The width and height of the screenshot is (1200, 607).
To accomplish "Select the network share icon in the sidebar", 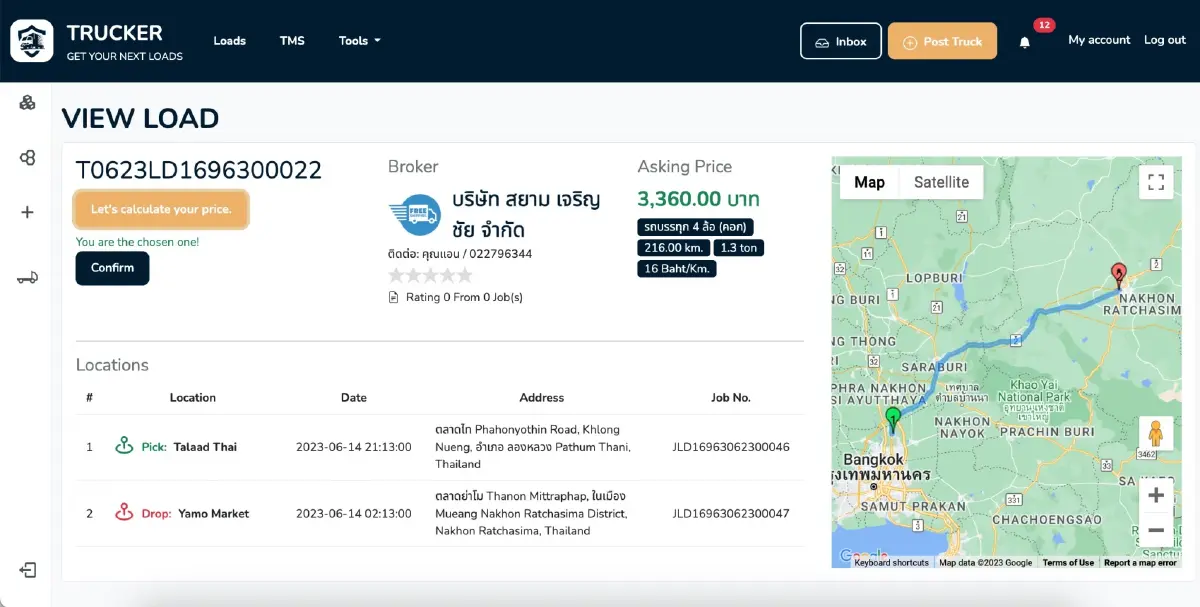I will [x=27, y=157].
